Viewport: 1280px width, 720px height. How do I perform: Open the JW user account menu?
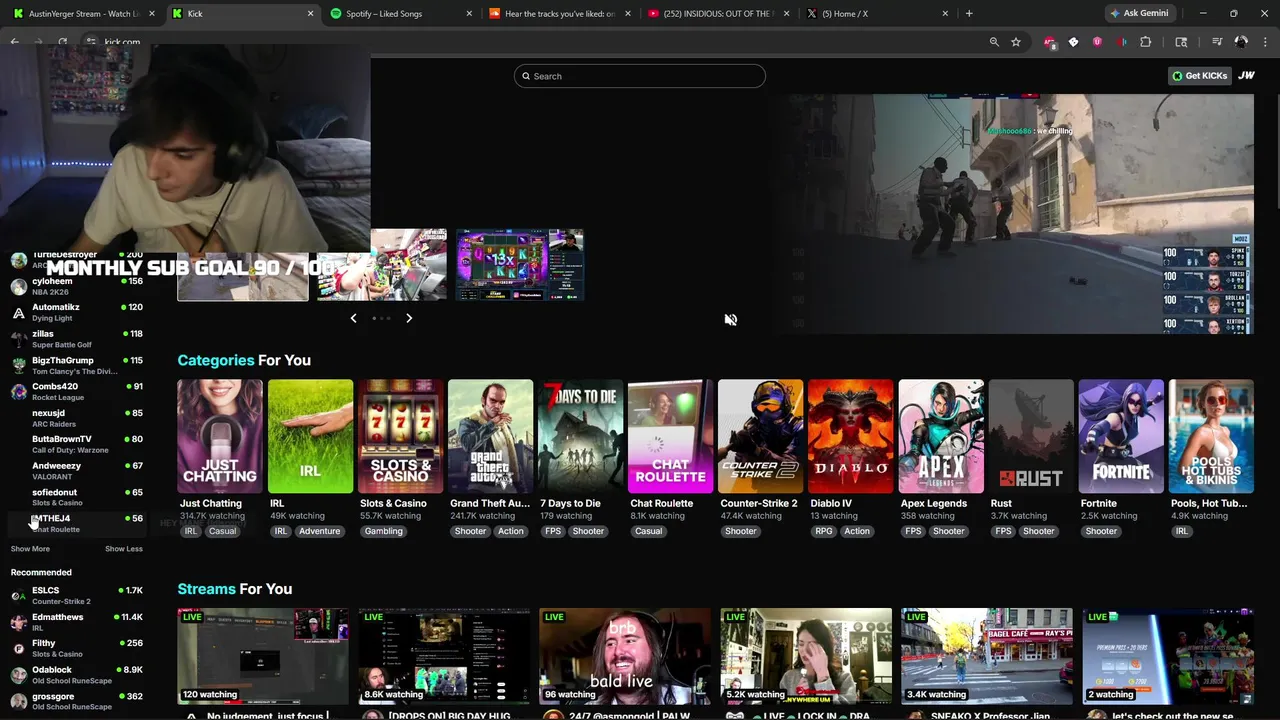(x=1246, y=76)
